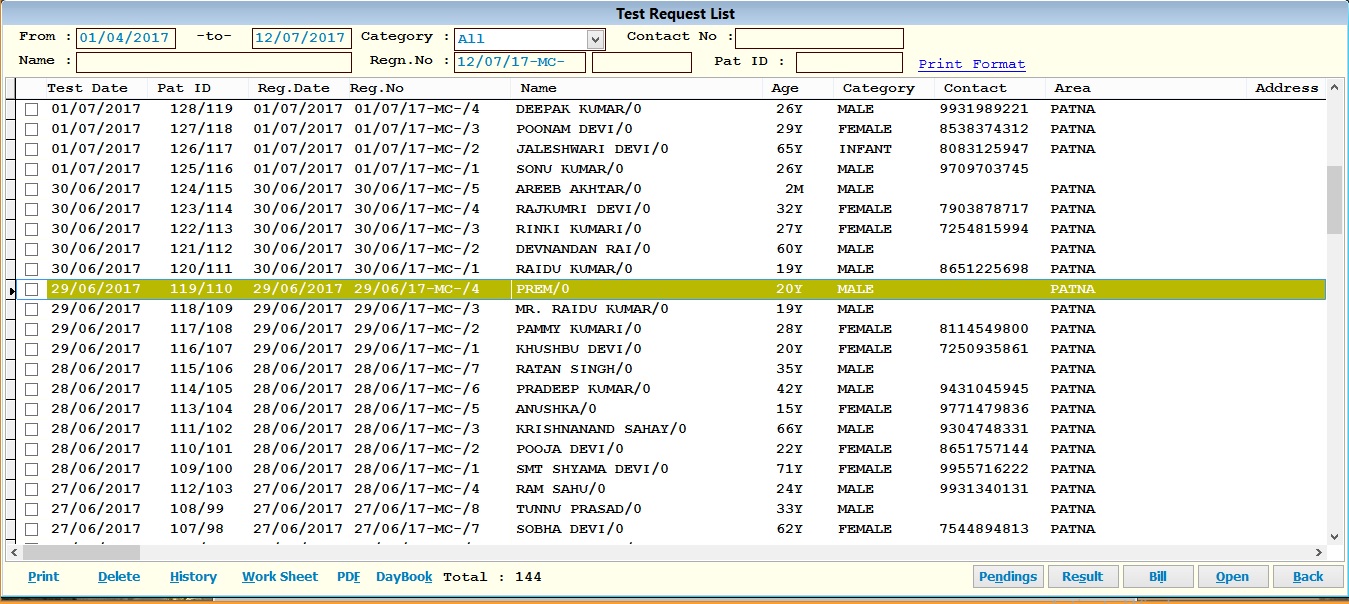
Task: Tick the checkbox for SOBHA DEVI/0
Action: pos(31,528)
